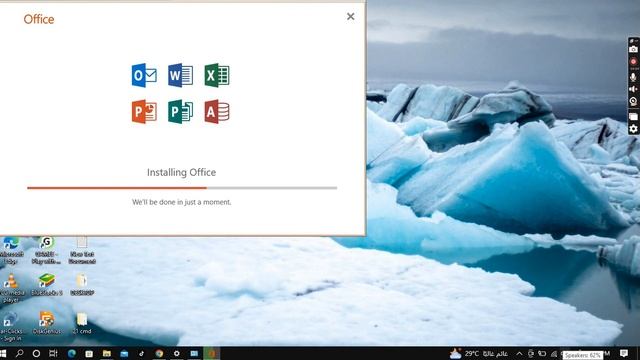Click the Office logo title text
Image resolution: width=640 pixels, height=360 pixels.
[x=39, y=19]
